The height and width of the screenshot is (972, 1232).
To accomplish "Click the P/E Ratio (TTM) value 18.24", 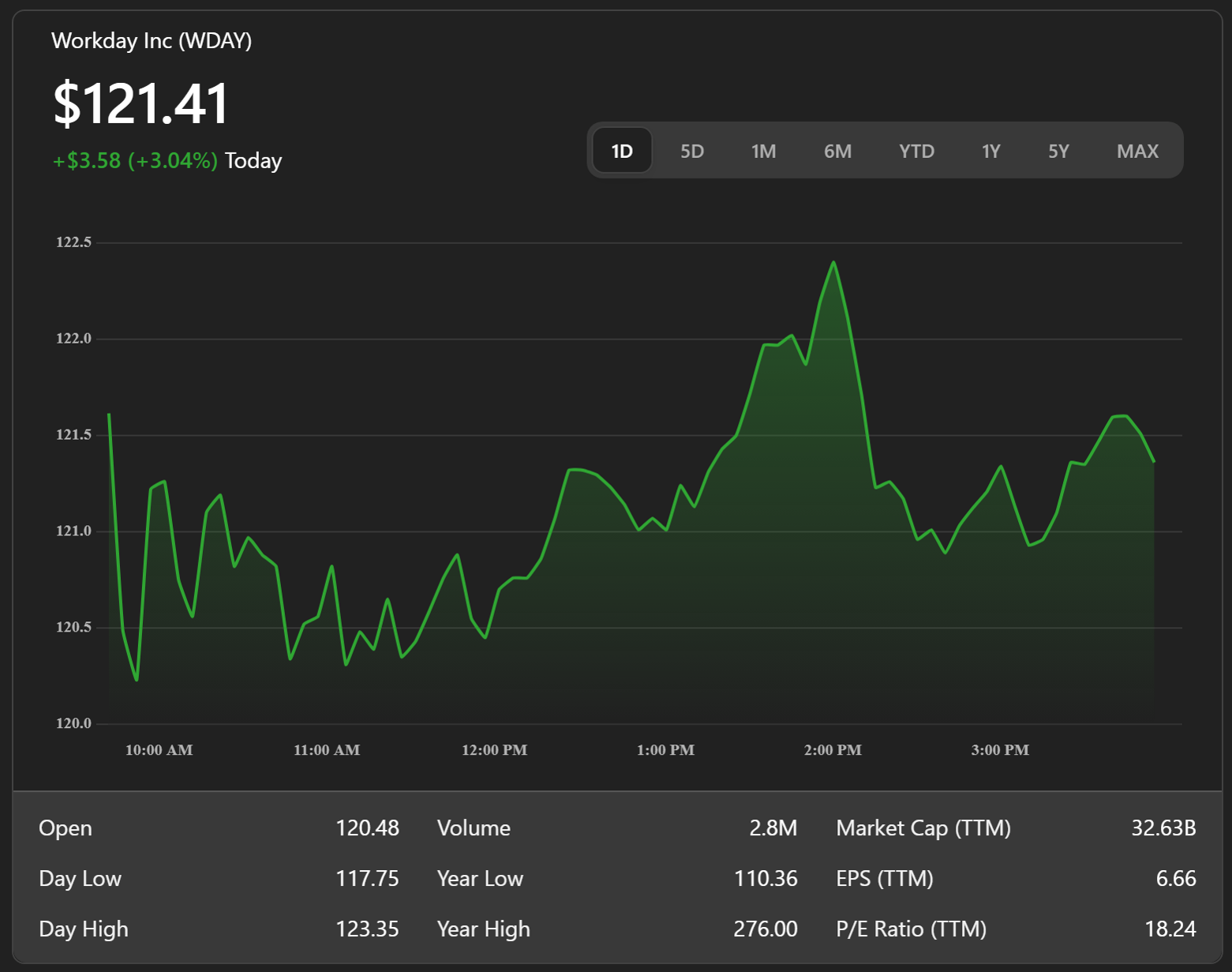I will (1170, 929).
